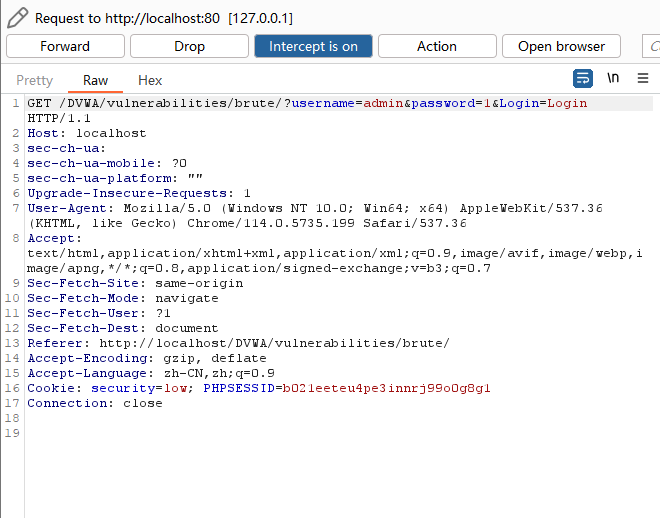Viewport: 660px width, 518px height.
Task: Click the partially visible comment field
Action: (651, 46)
